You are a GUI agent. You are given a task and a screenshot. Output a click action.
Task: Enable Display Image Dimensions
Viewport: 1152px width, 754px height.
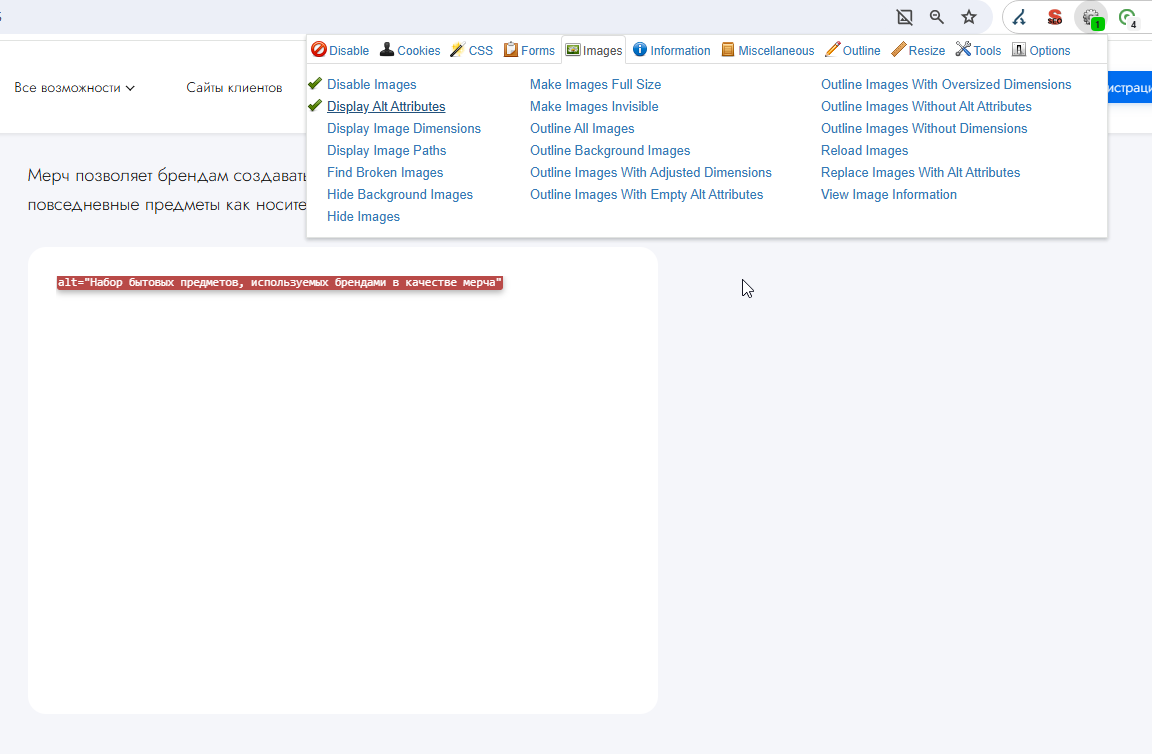click(x=403, y=129)
